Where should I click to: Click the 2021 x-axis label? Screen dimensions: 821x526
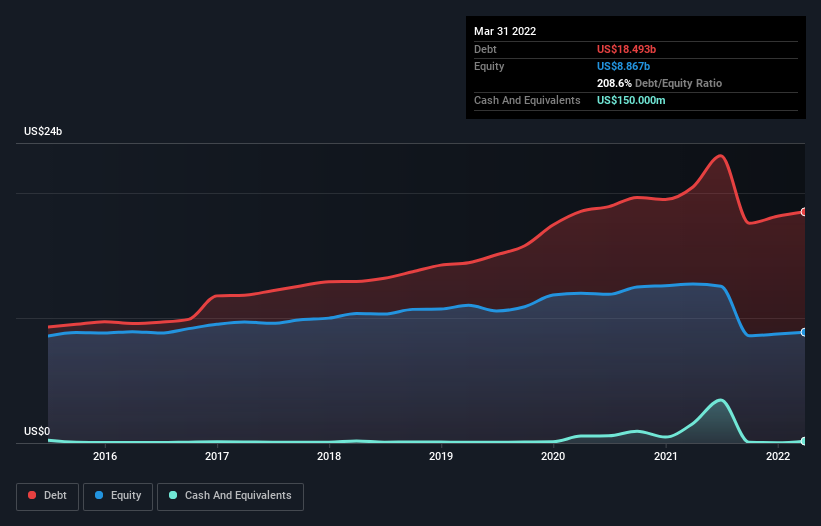[x=666, y=456]
